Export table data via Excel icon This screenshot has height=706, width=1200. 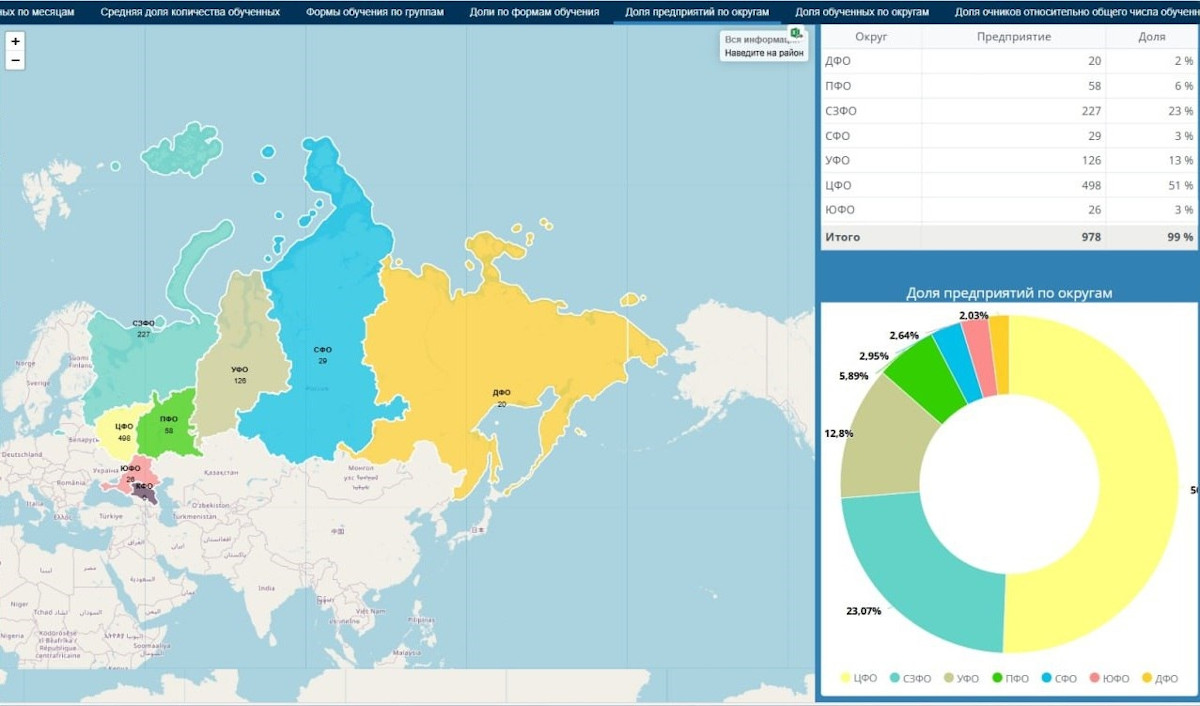[x=796, y=35]
